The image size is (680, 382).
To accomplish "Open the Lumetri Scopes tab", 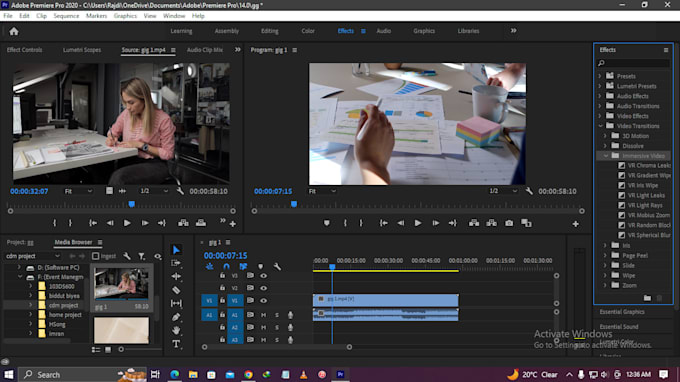I will point(82,50).
